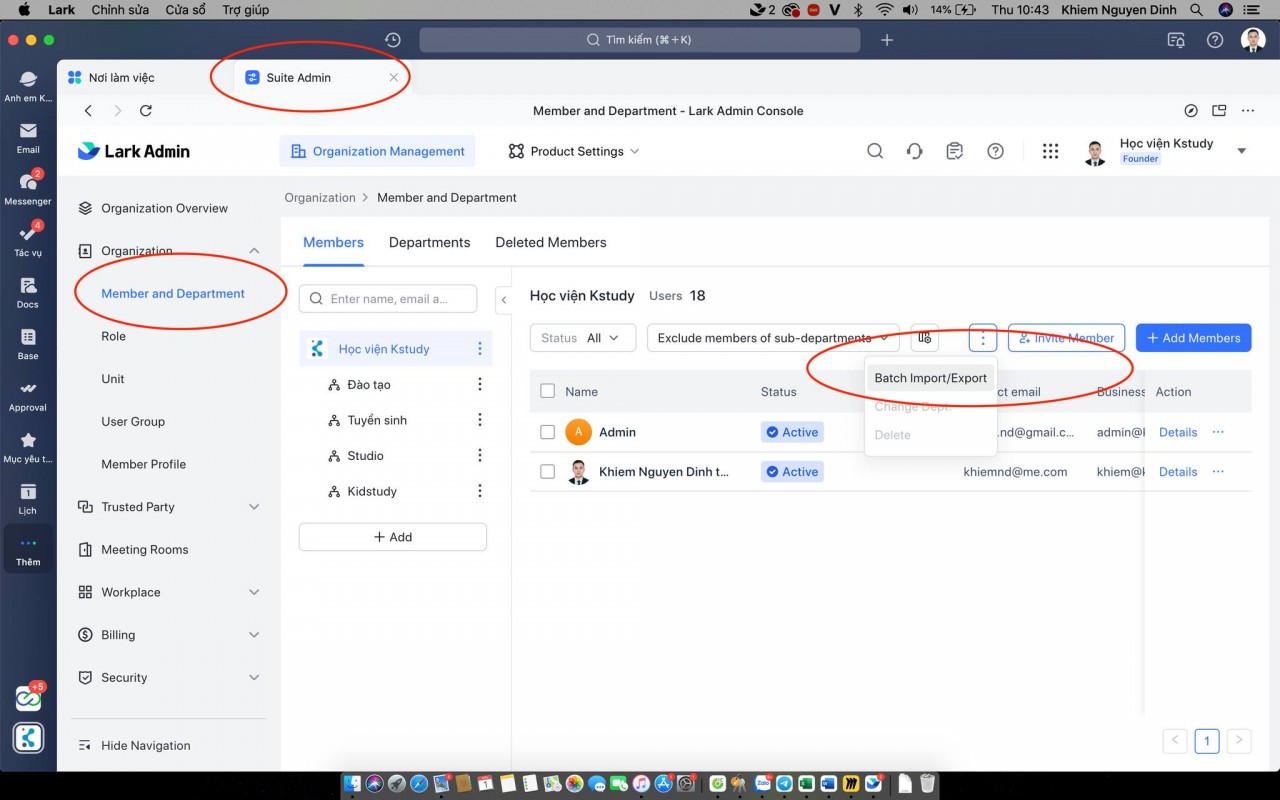Screen dimensions: 1280x800
Task: Open Messenger in the Lark sidebar
Action: [28, 184]
